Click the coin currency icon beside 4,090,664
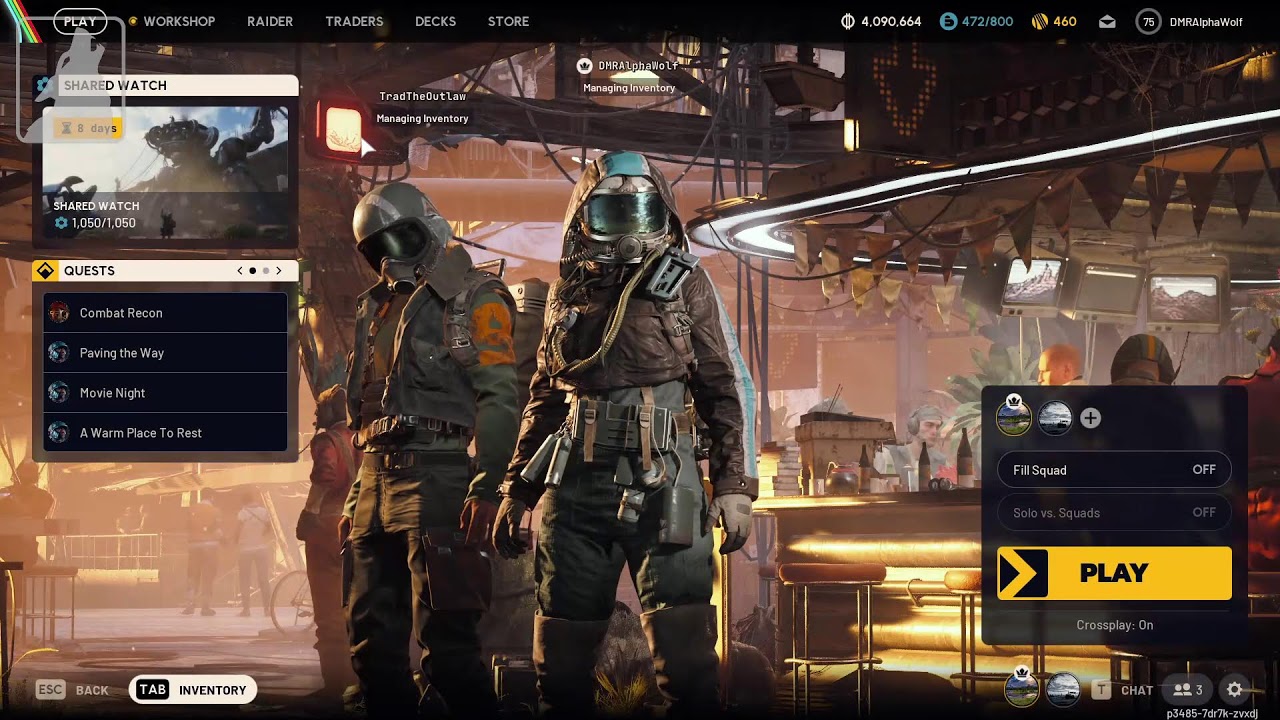The image size is (1280, 720). pos(848,21)
